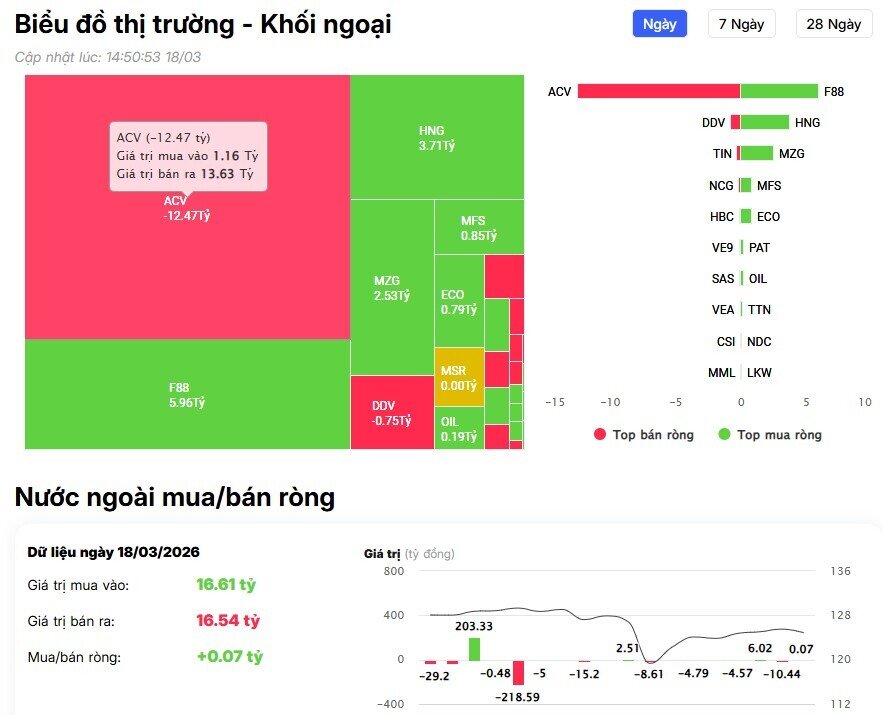Select the Ngày time range tab

pos(659,24)
